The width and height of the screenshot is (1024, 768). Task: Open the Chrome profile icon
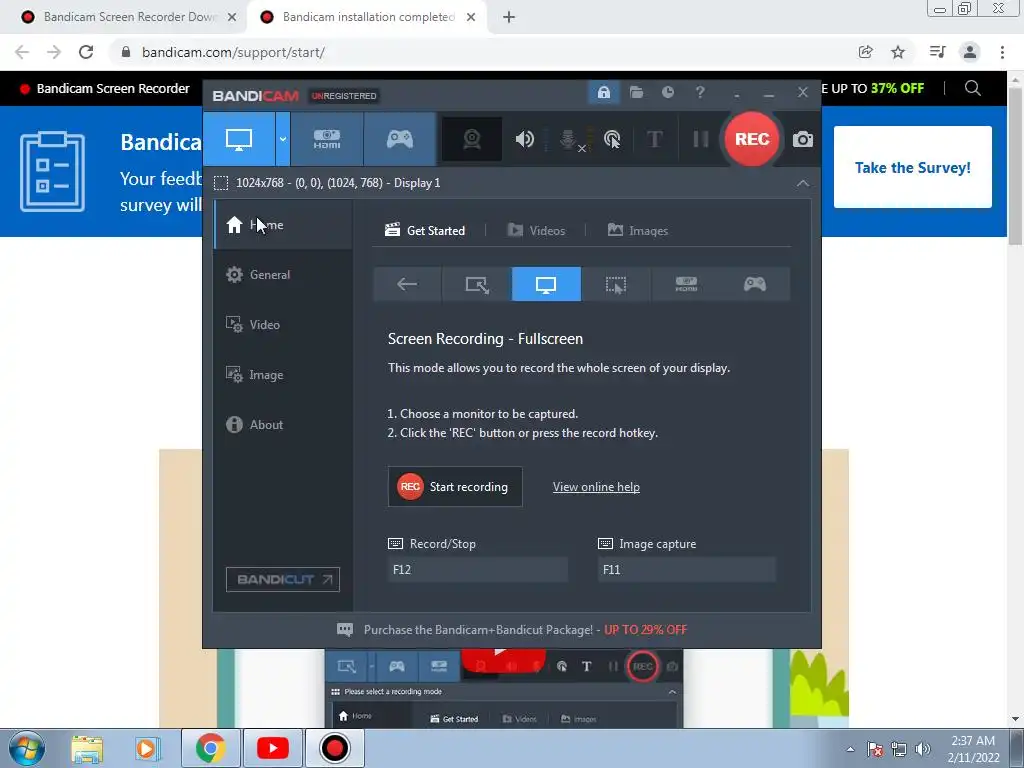[970, 52]
